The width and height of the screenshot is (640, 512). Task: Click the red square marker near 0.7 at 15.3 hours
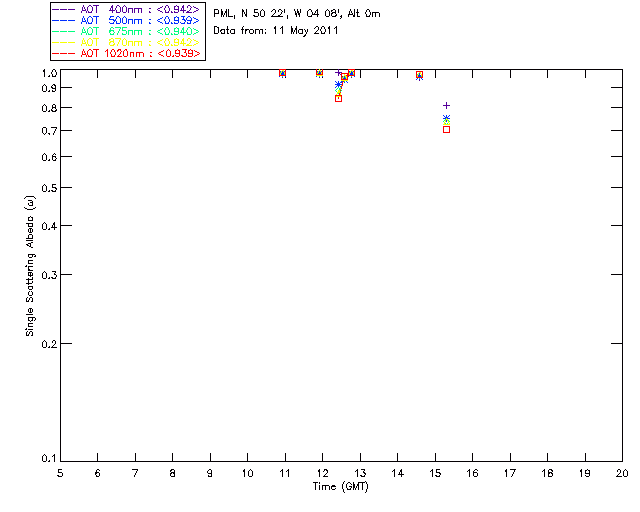coord(447,129)
